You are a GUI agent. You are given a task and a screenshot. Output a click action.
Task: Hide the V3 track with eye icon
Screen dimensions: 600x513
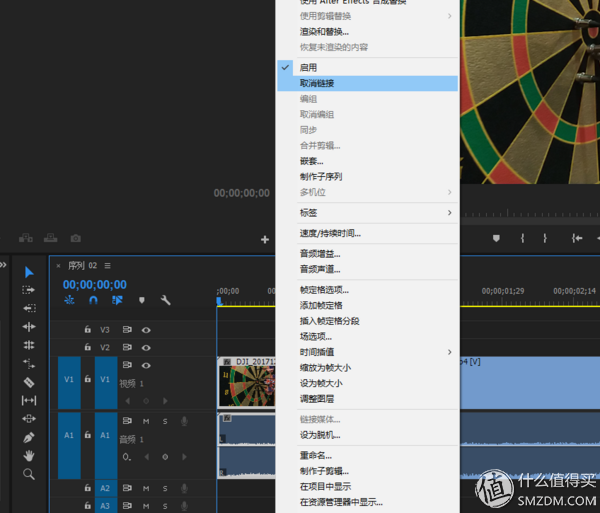[146, 329]
